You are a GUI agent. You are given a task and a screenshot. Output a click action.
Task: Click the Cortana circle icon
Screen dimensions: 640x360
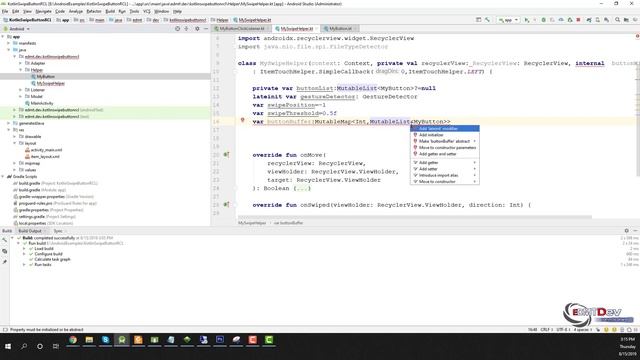pyautogui.click(x=40, y=347)
